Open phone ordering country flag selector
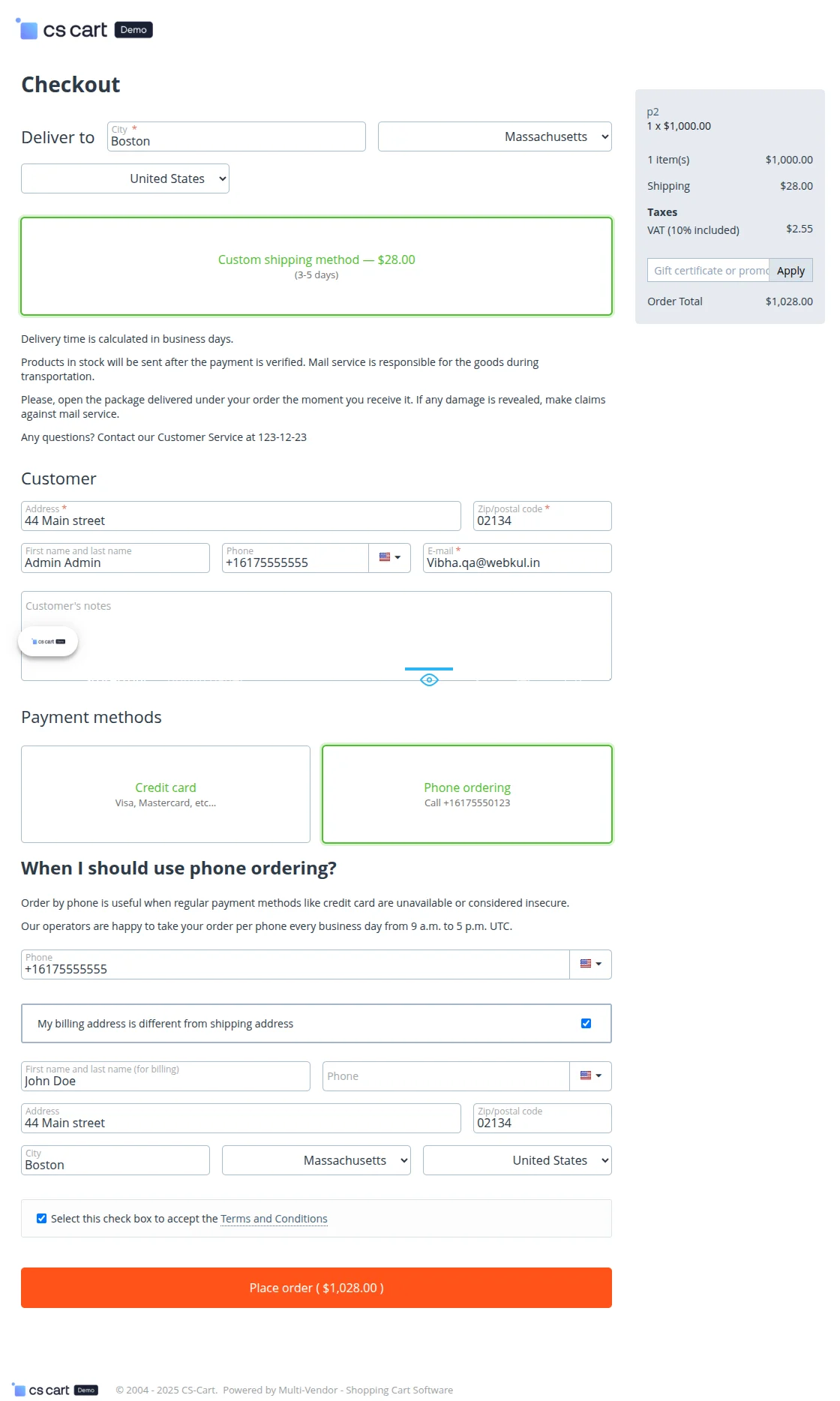The height and width of the screenshot is (1401, 840). click(590, 964)
